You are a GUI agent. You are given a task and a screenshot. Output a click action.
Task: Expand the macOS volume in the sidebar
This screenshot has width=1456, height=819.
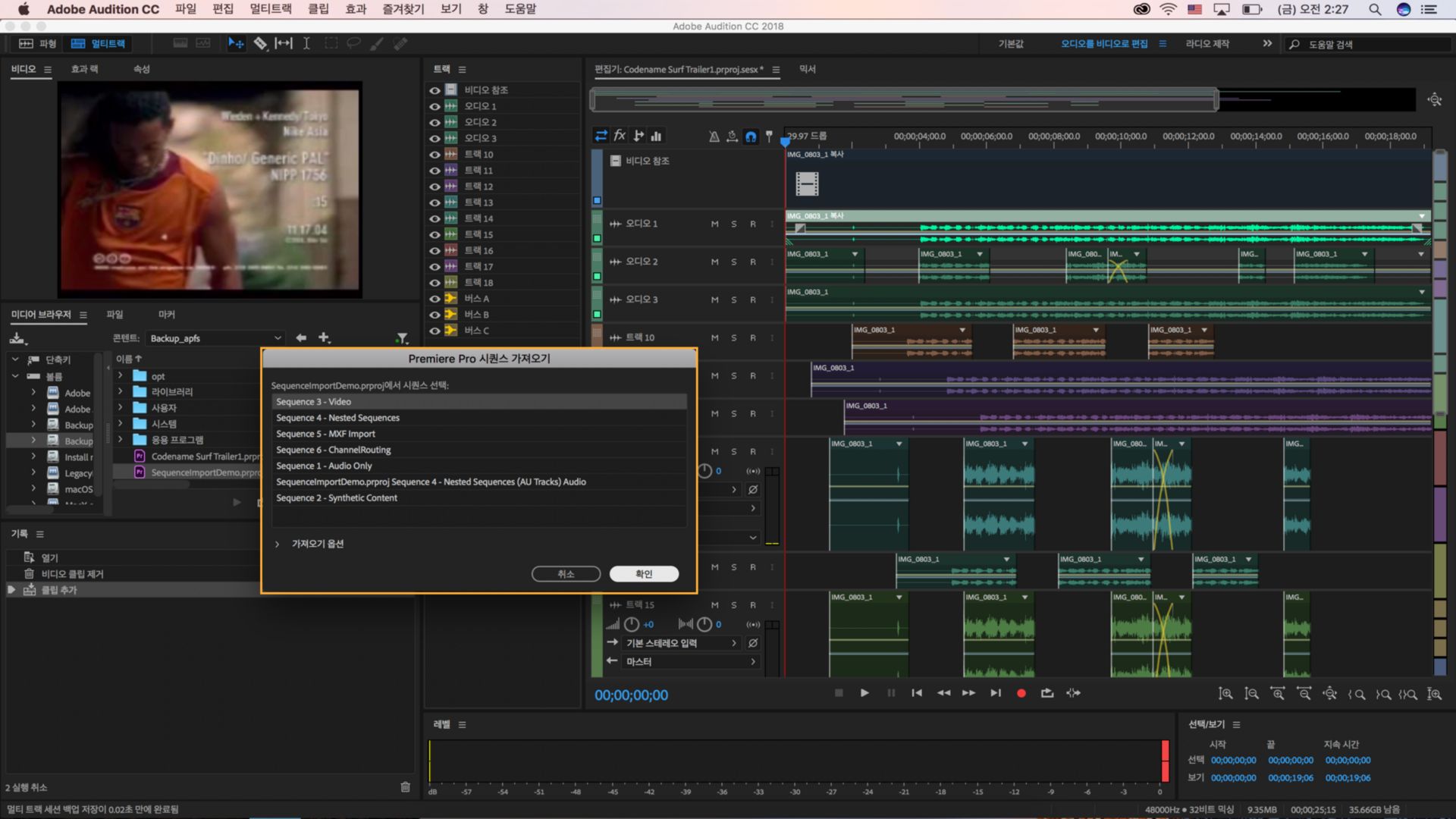33,489
